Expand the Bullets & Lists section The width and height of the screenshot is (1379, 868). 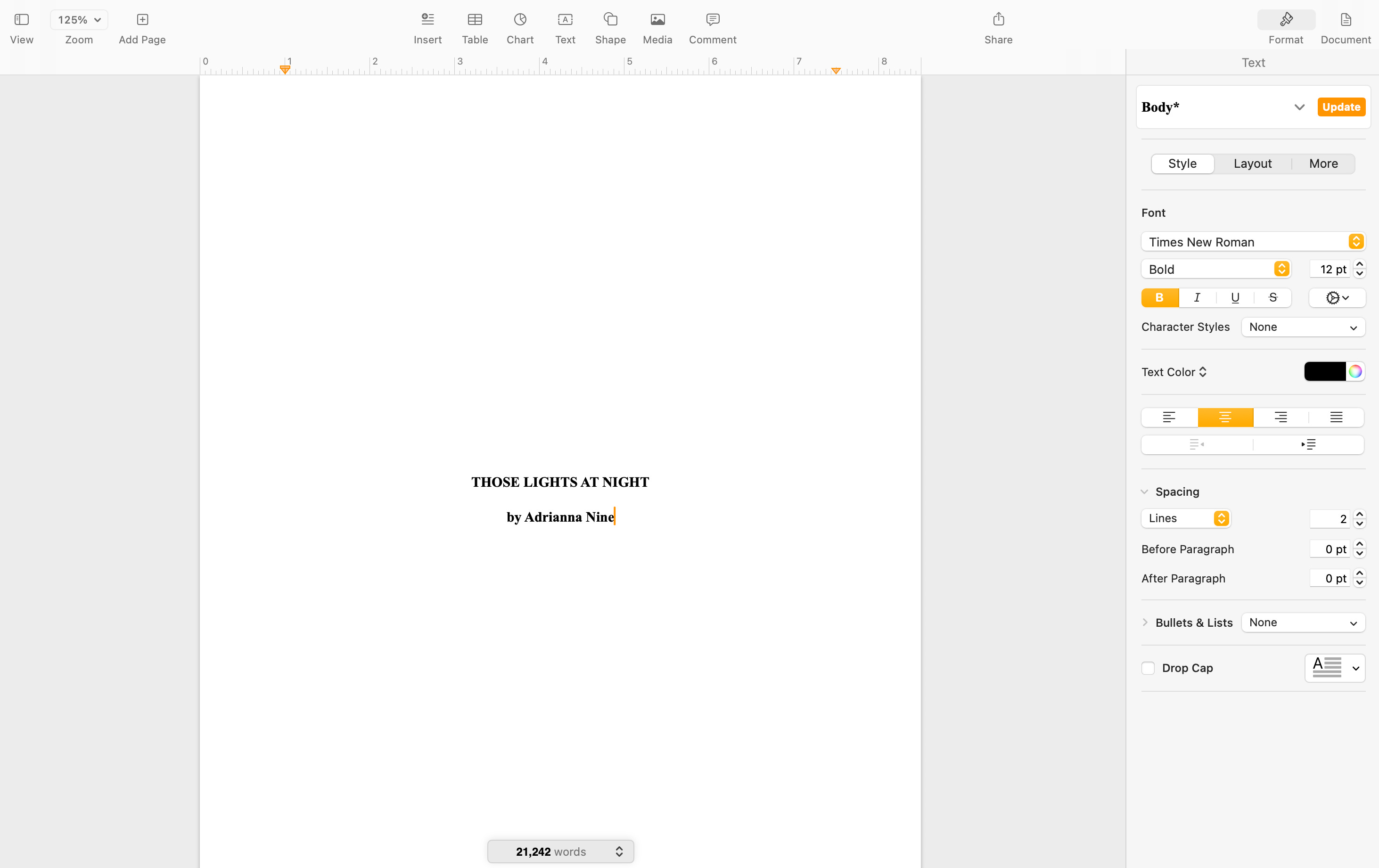1145,622
